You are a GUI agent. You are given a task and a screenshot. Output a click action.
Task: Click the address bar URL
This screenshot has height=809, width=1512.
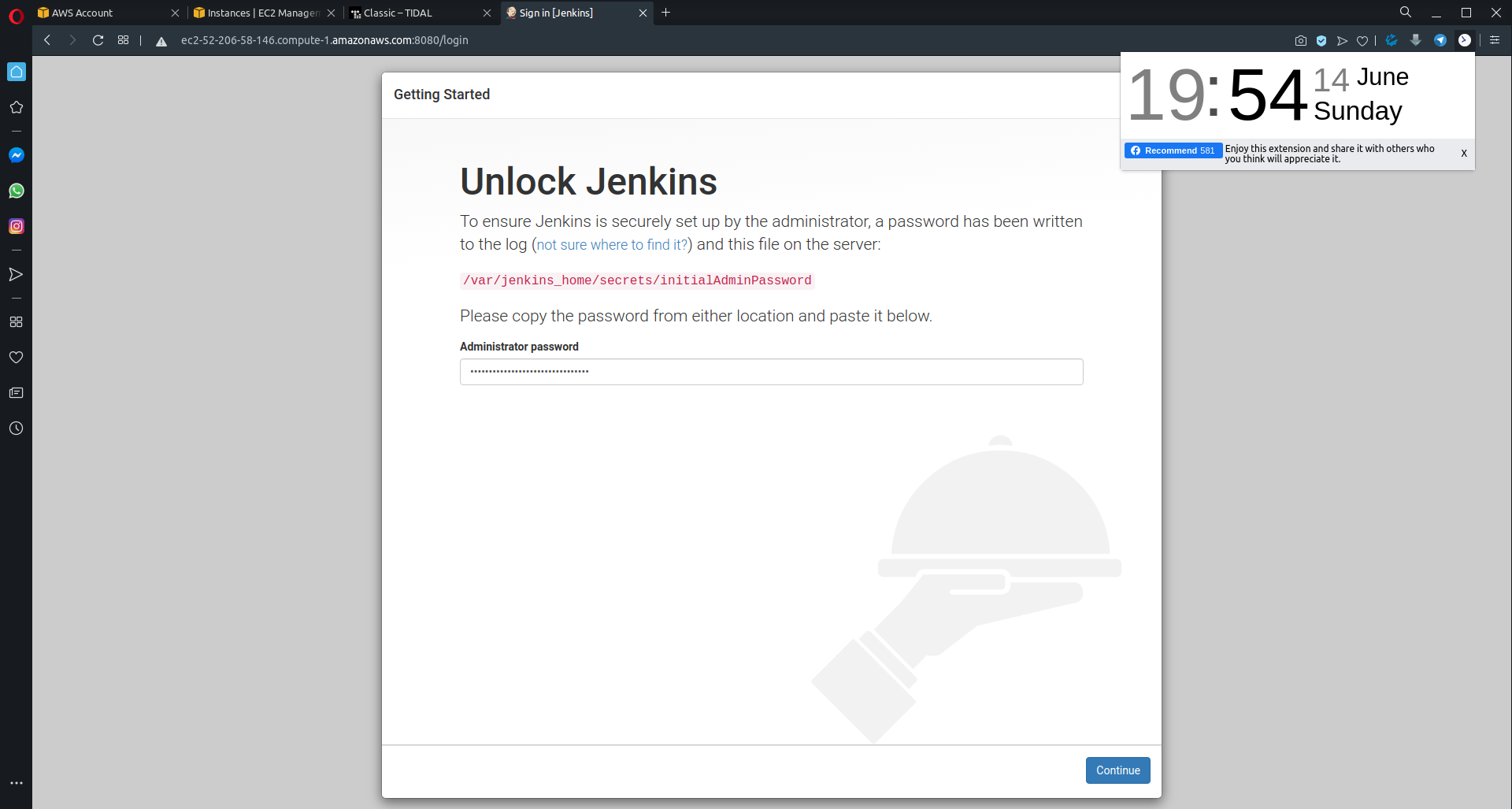tap(324, 40)
